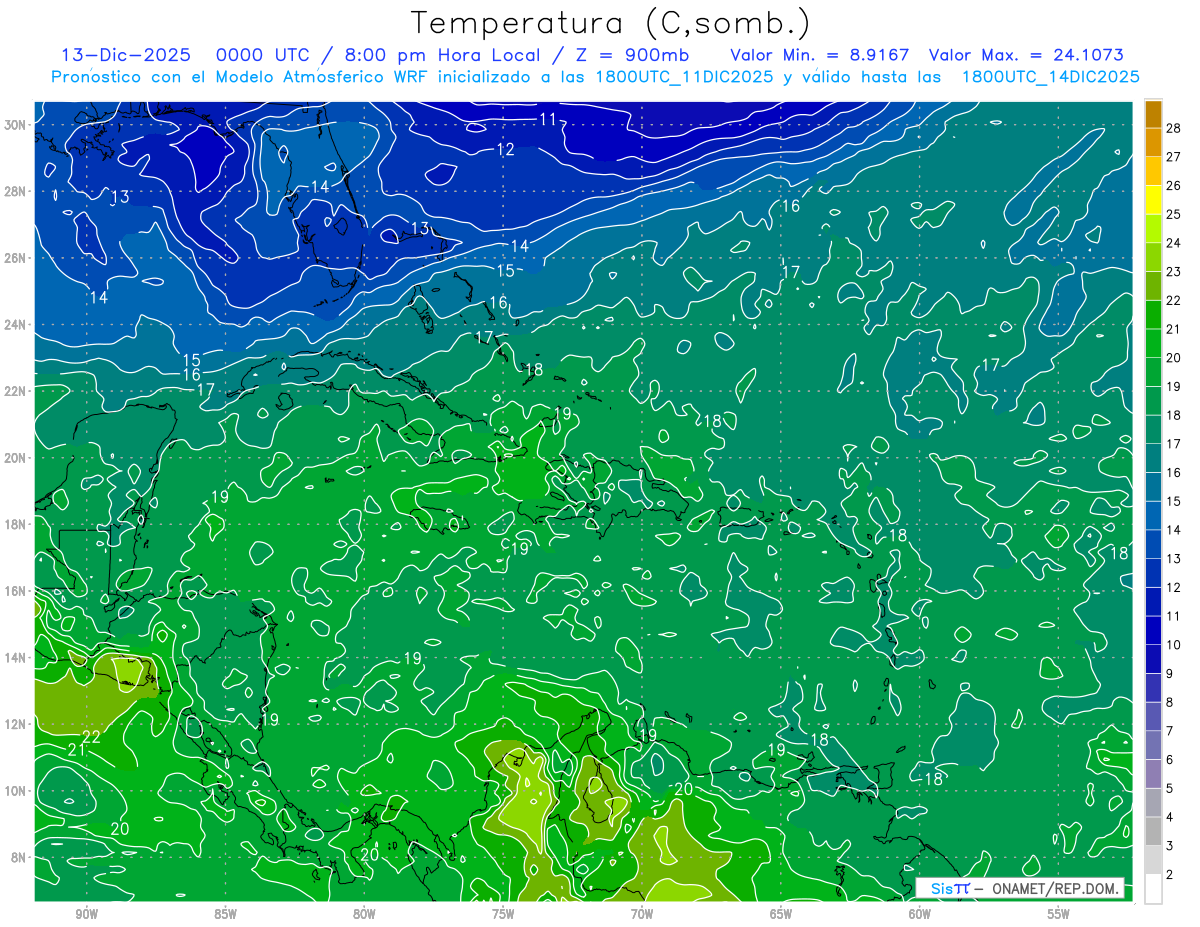Click the "75W" longitude label

point(502,914)
